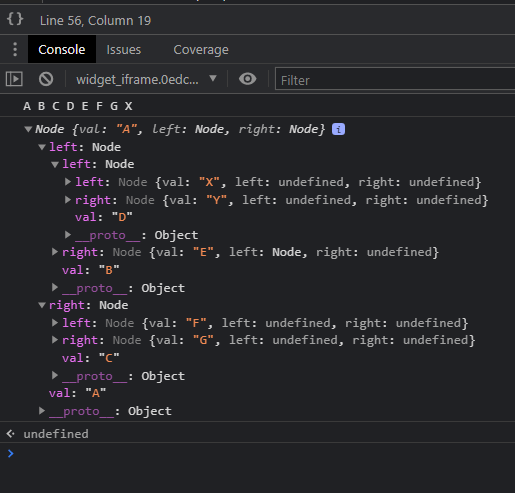Click the blue info badge next to Node
The width and height of the screenshot is (515, 493).
338,129
